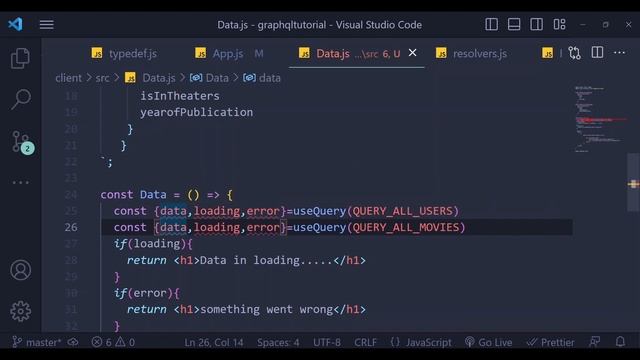Toggle the secondary side bar layout icon
This screenshot has height=360, width=640.
click(536, 24)
